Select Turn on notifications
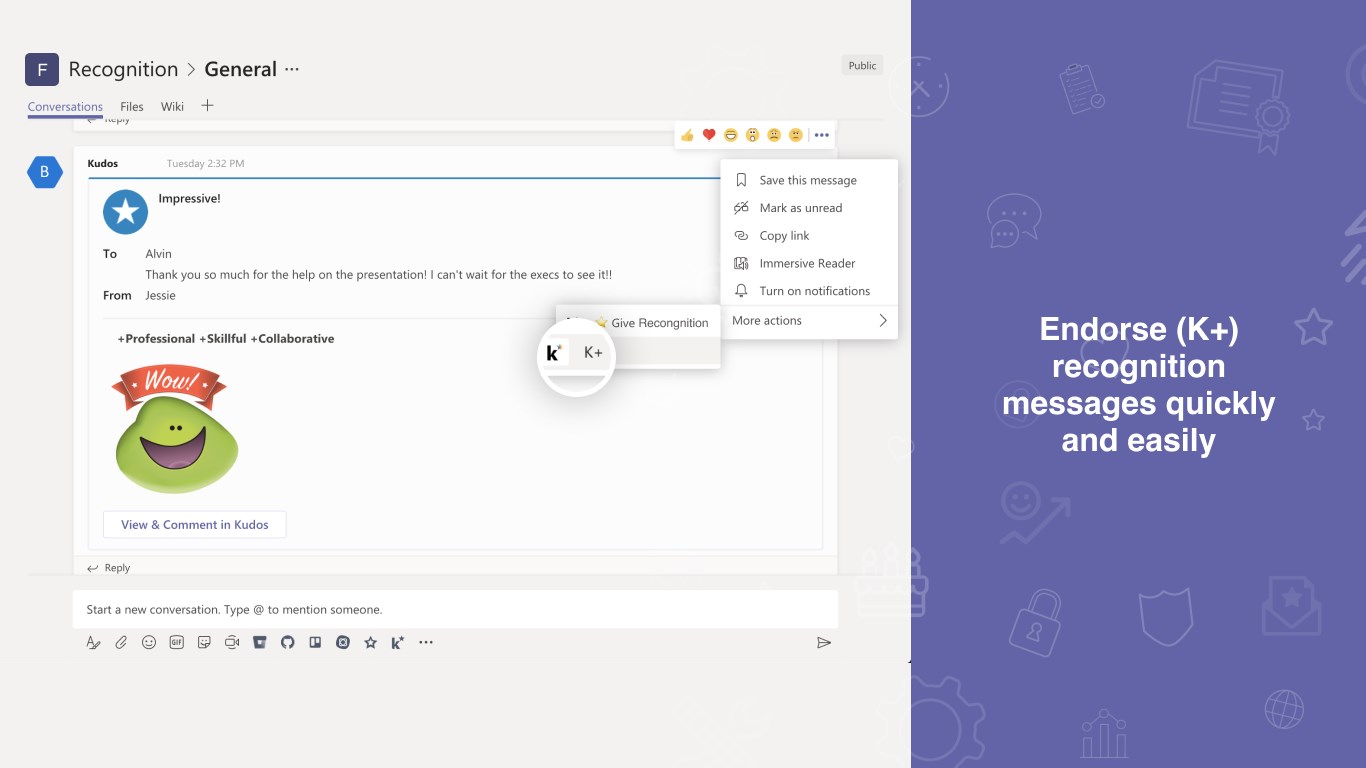Screen dimensions: 1366x768 pyautogui.click(x=809, y=291)
